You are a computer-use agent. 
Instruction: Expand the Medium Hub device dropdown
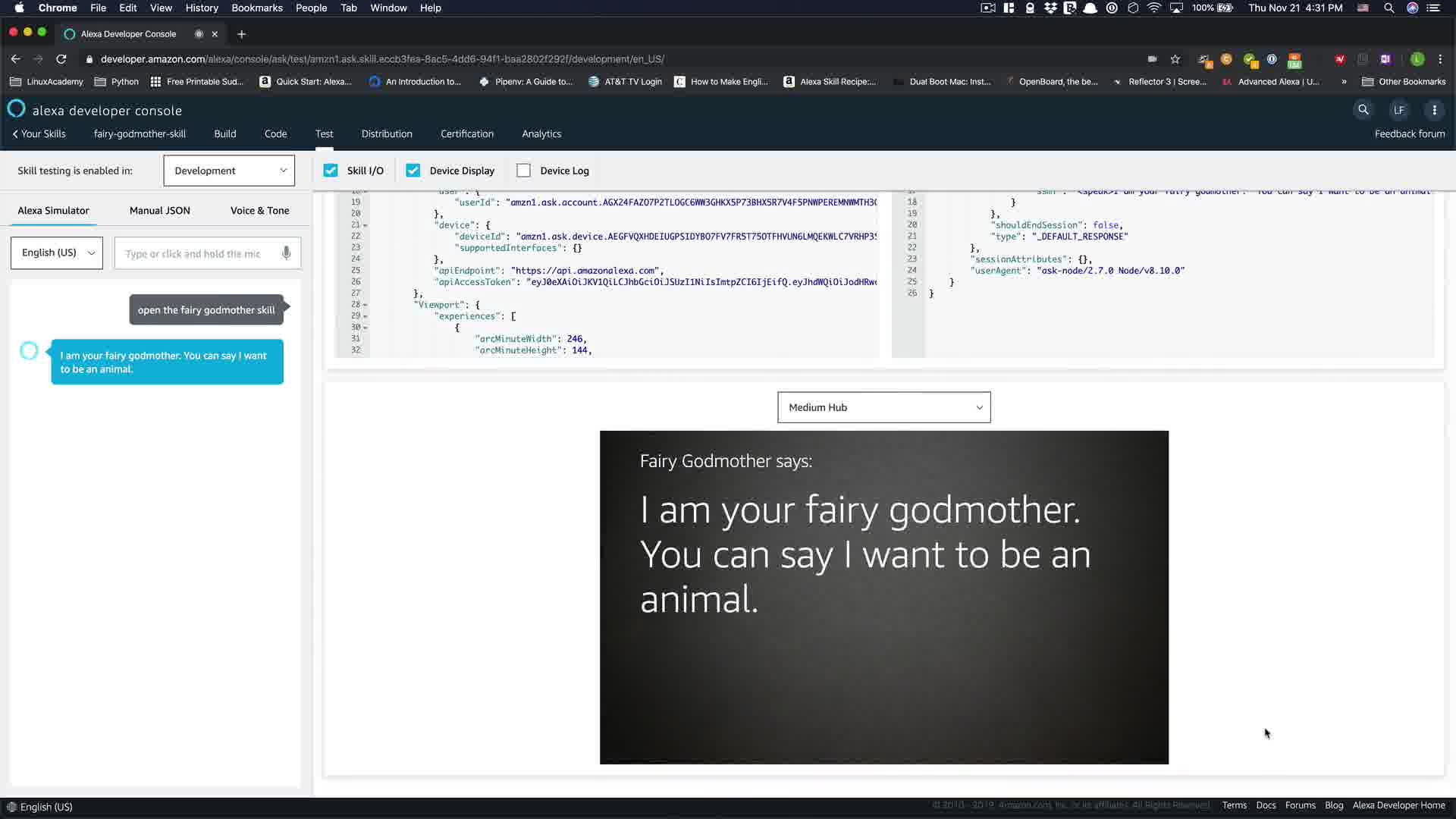tap(883, 407)
